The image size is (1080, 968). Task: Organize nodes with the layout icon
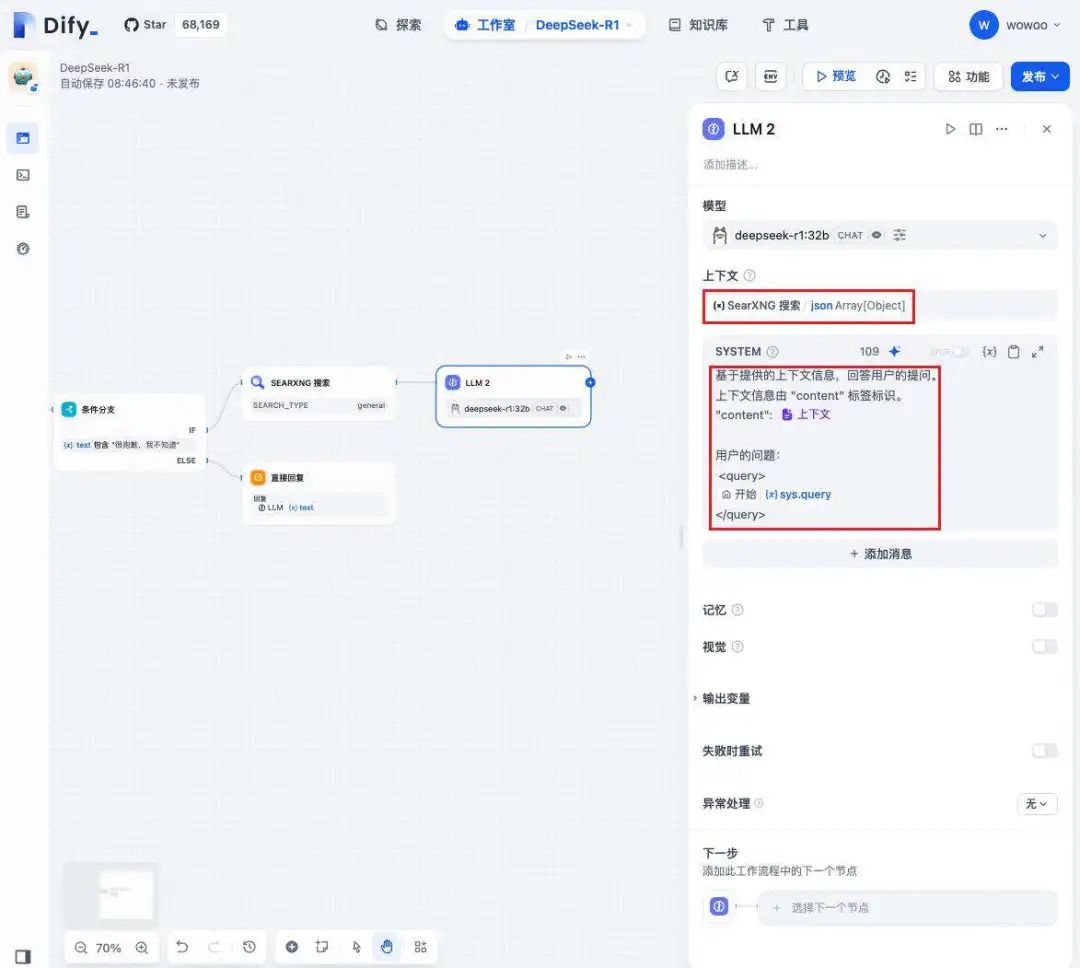coord(420,947)
